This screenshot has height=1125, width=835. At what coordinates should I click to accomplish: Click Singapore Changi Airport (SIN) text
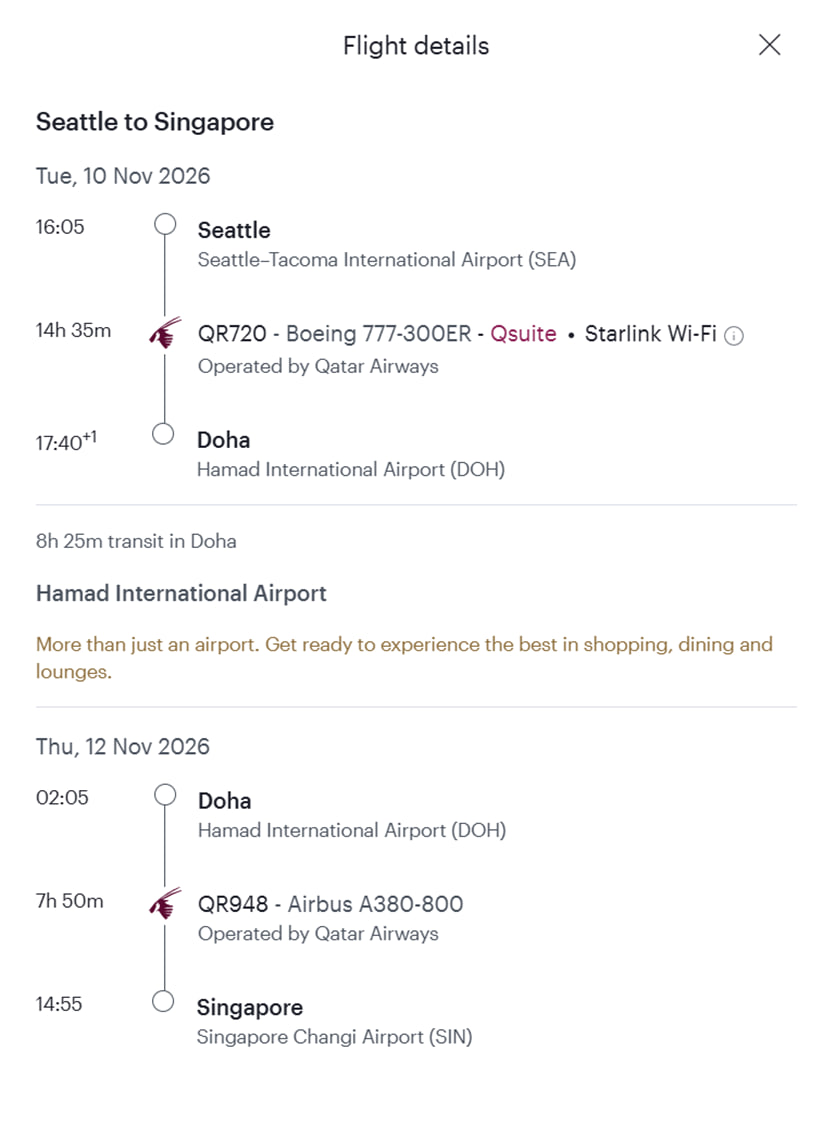coord(334,1037)
